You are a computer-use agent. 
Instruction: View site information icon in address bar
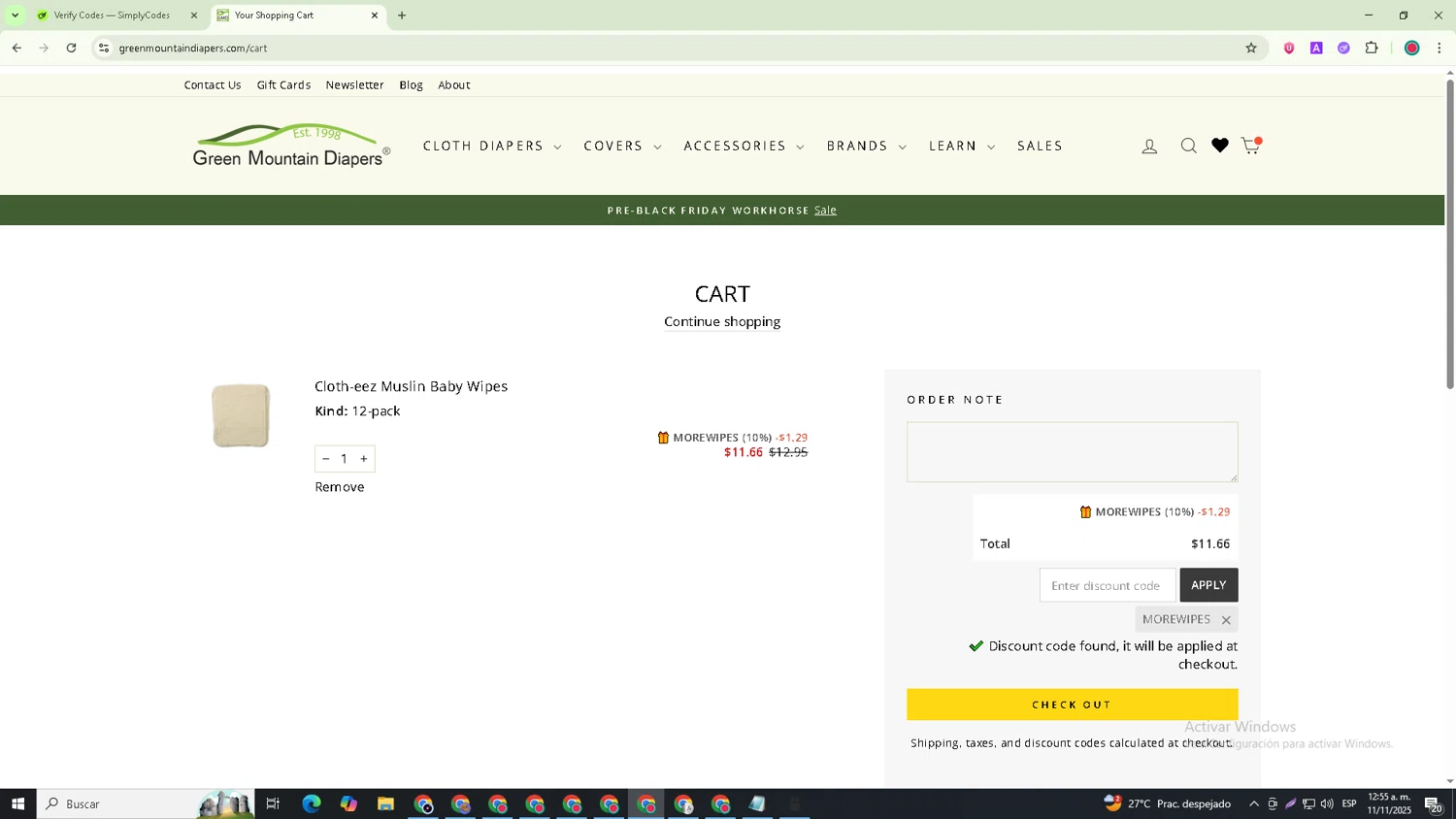coord(104,48)
